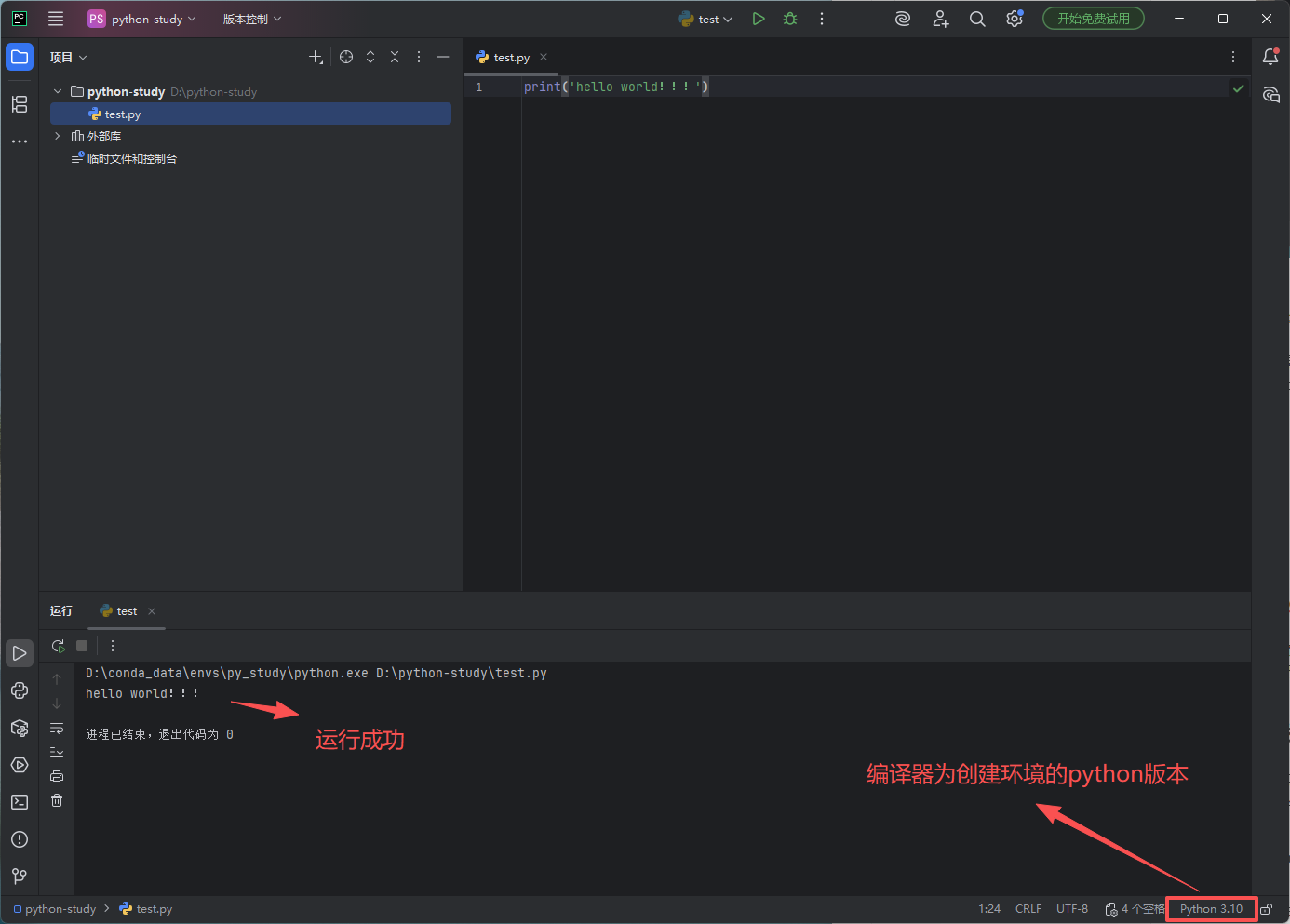Select opened file via the crosshair locate icon

click(346, 57)
